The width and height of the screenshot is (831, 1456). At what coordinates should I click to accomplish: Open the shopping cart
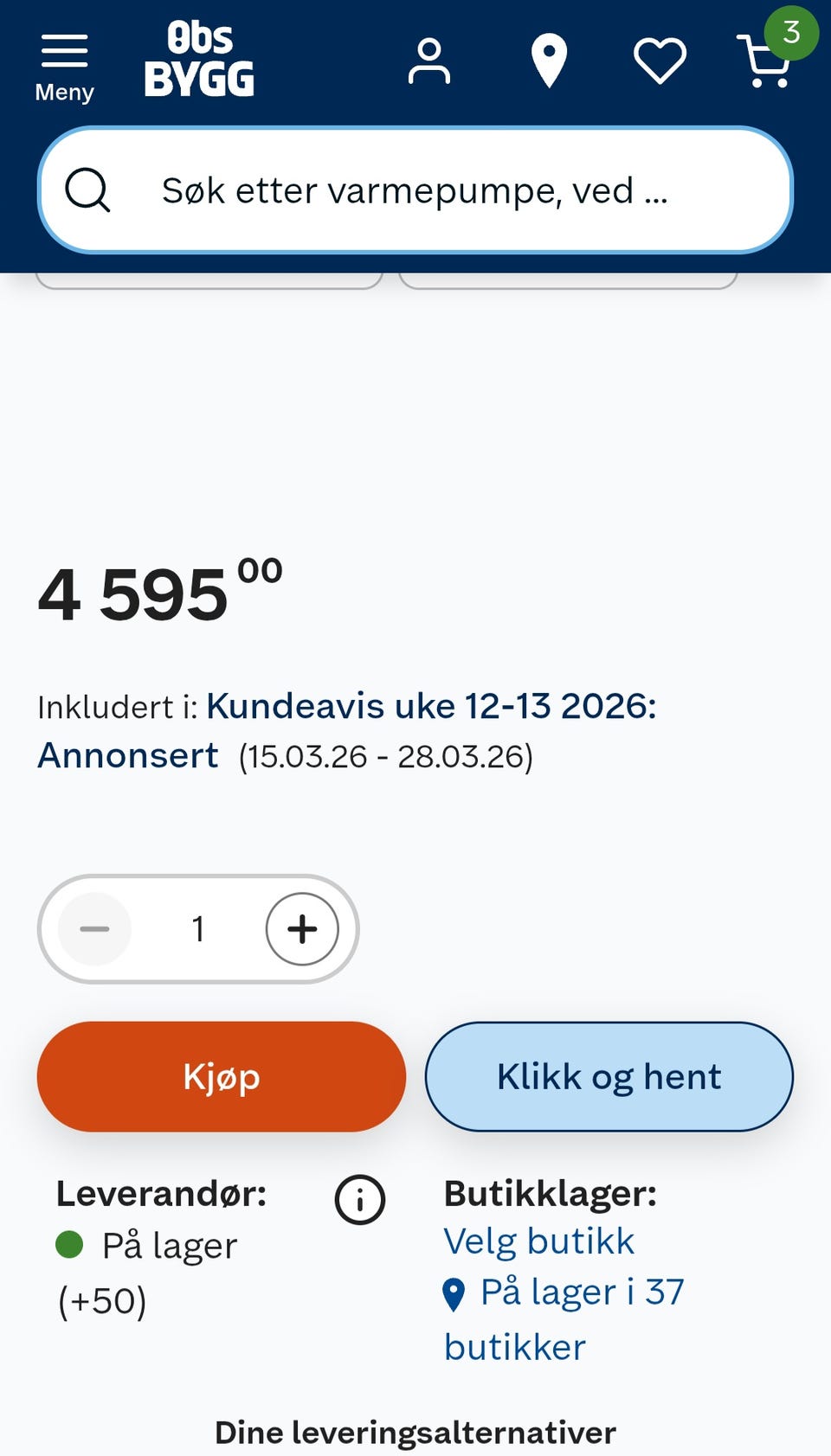coord(763,64)
